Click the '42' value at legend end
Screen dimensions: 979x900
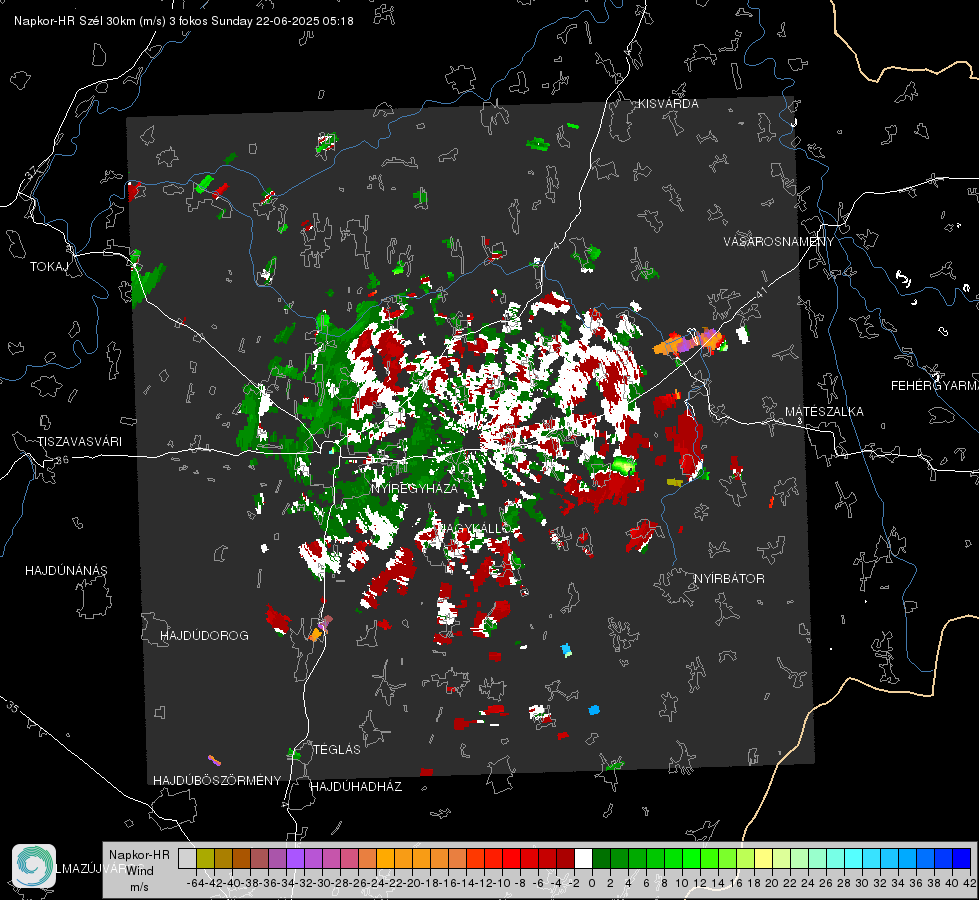969,883
